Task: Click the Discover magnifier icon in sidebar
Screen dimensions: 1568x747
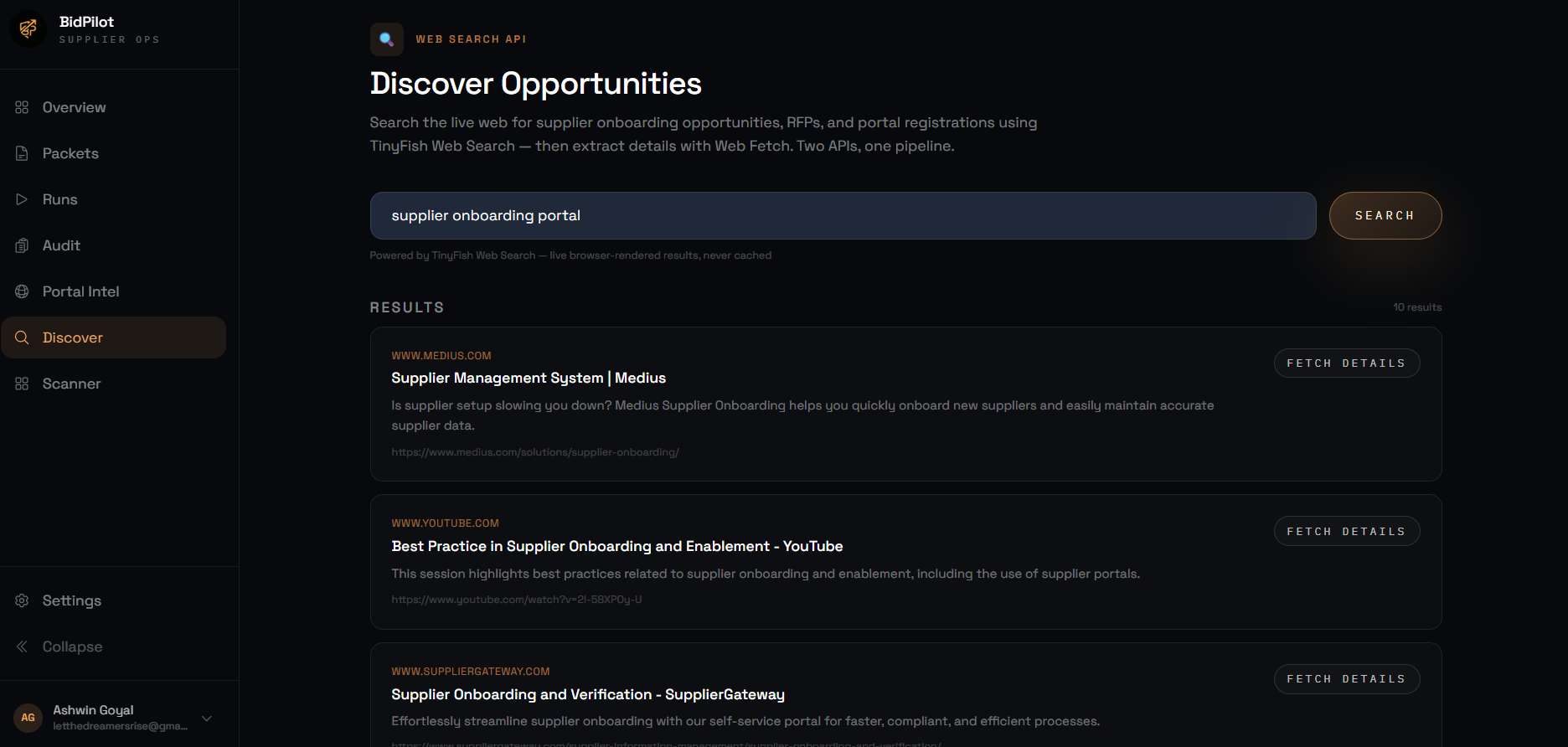Action: (x=22, y=337)
